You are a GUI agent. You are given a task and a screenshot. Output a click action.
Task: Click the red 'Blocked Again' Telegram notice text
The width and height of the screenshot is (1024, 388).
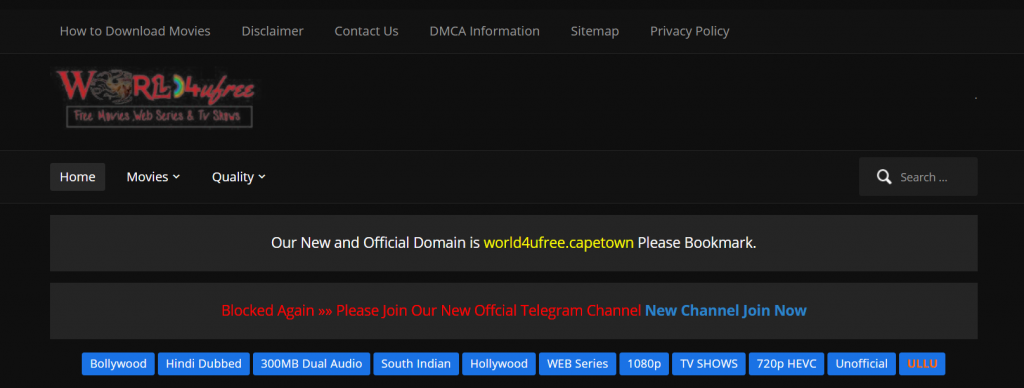(x=431, y=311)
